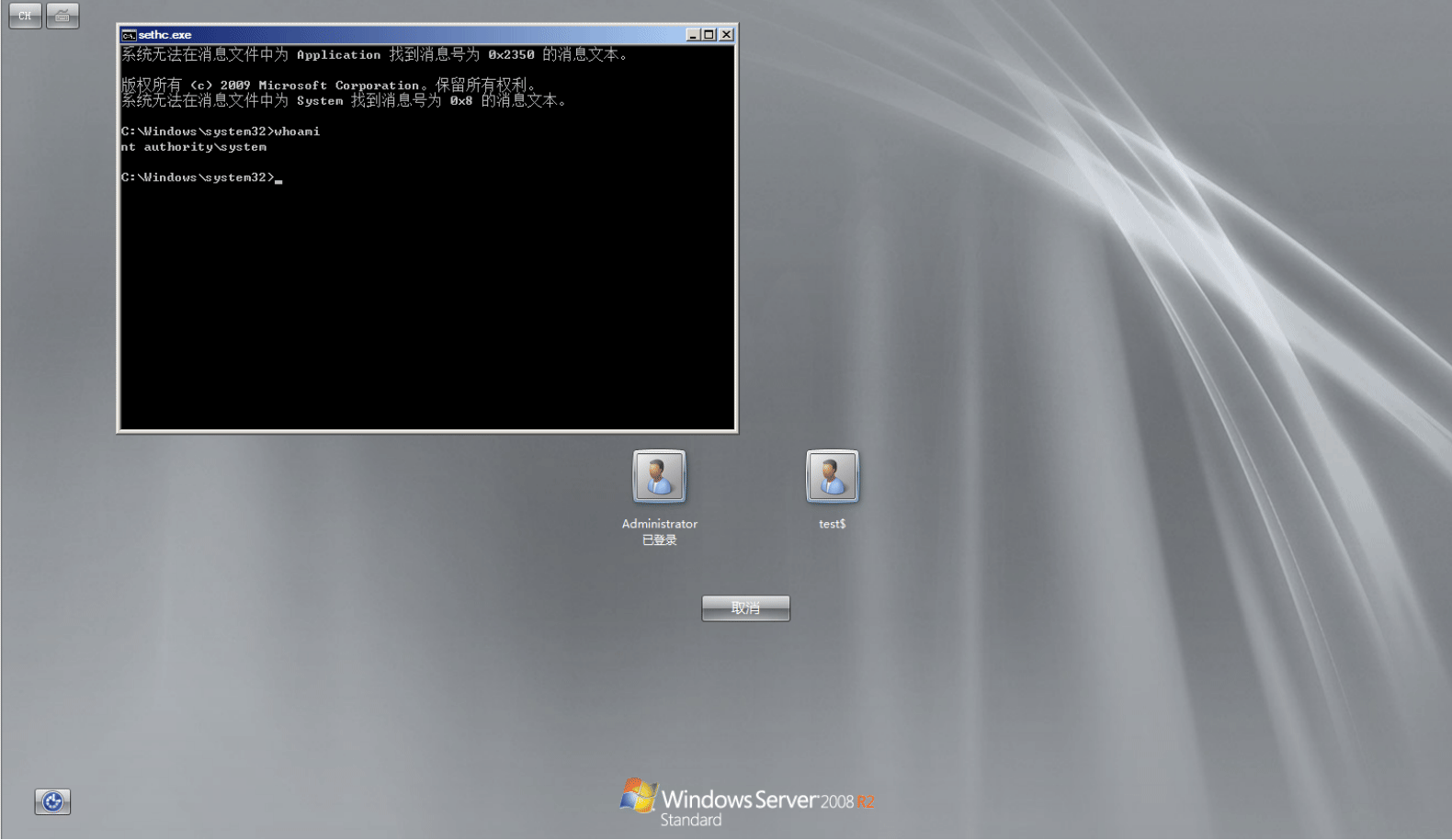The image size is (1452, 840).
Task: Close the sethc.exe console window
Action: [x=726, y=35]
